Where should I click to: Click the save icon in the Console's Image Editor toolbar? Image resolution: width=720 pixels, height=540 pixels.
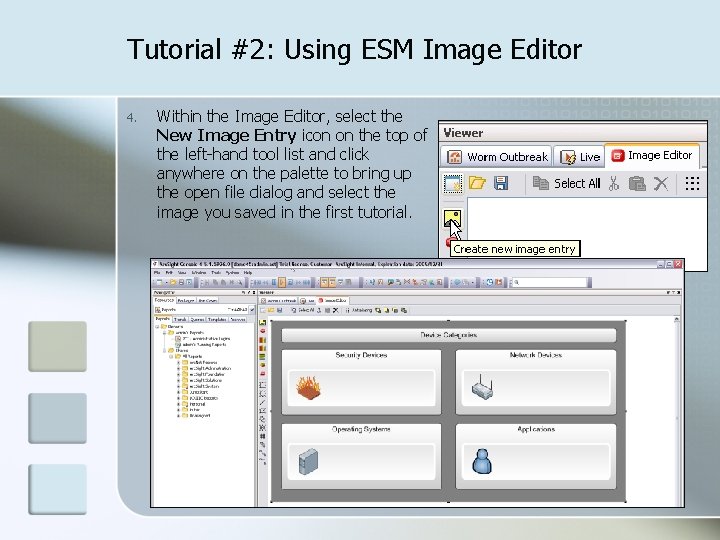(x=280, y=310)
